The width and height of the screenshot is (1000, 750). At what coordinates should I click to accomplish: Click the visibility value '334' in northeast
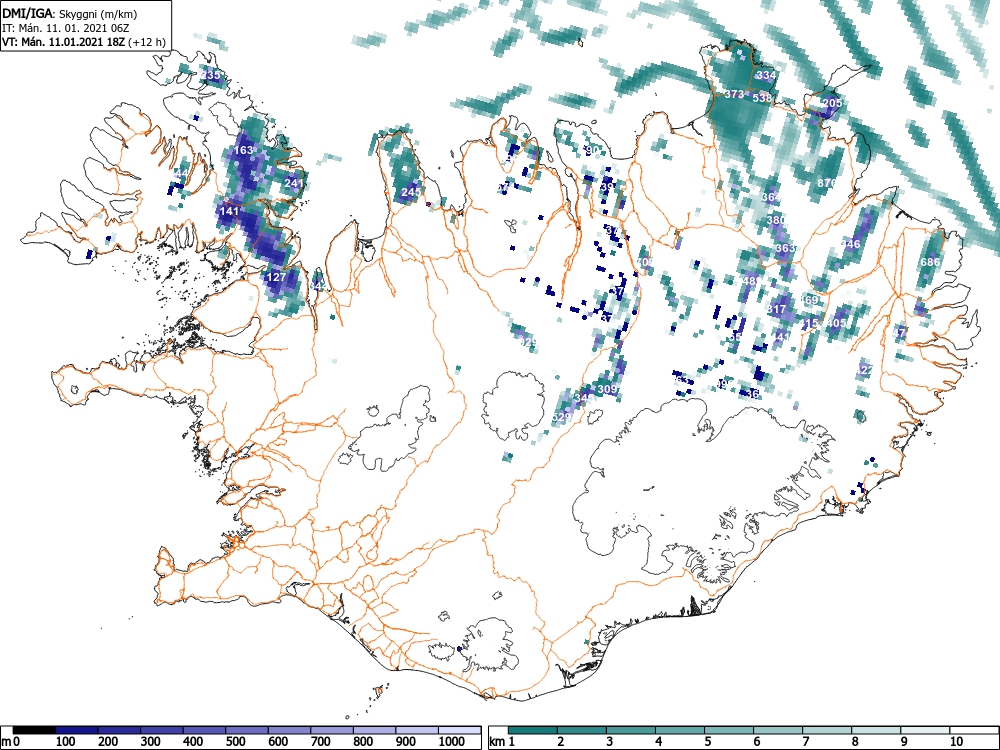(x=766, y=75)
